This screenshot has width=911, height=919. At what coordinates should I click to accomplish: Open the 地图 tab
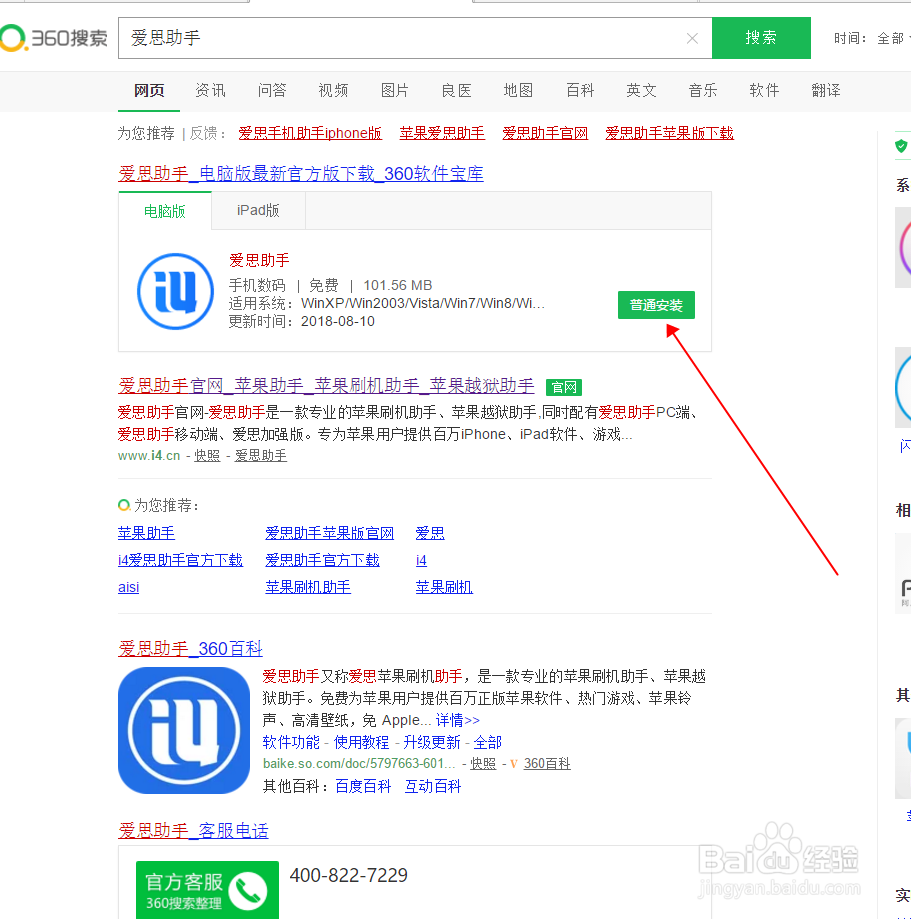pos(518,90)
